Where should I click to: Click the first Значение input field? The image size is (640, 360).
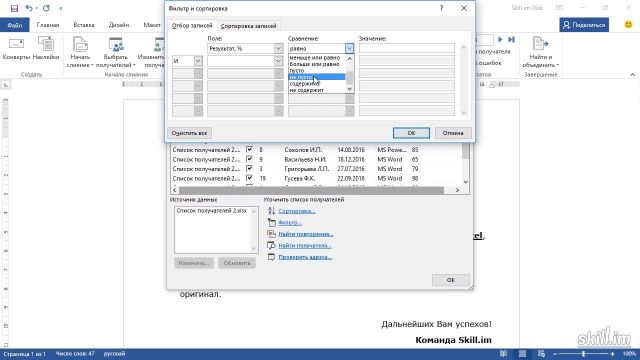[x=407, y=48]
